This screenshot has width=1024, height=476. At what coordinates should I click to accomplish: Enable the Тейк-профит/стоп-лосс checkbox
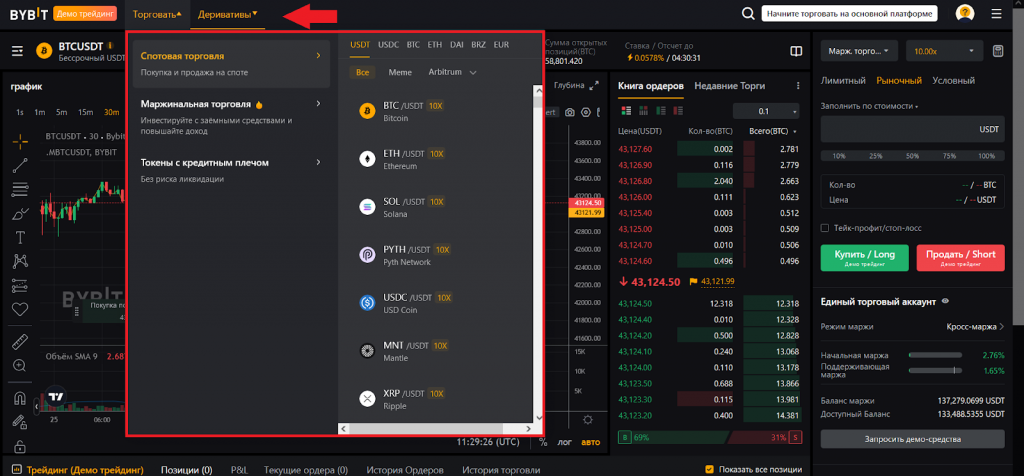click(825, 228)
